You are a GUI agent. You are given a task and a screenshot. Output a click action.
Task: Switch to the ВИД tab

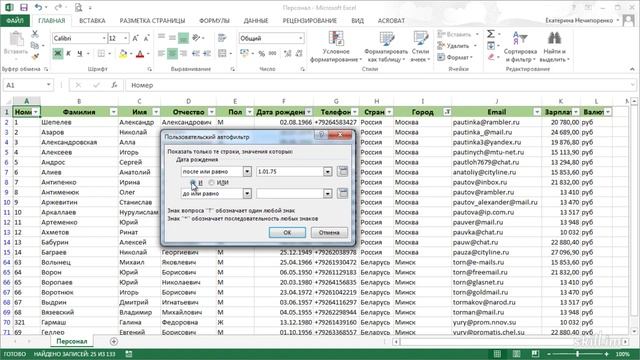[x=358, y=20]
